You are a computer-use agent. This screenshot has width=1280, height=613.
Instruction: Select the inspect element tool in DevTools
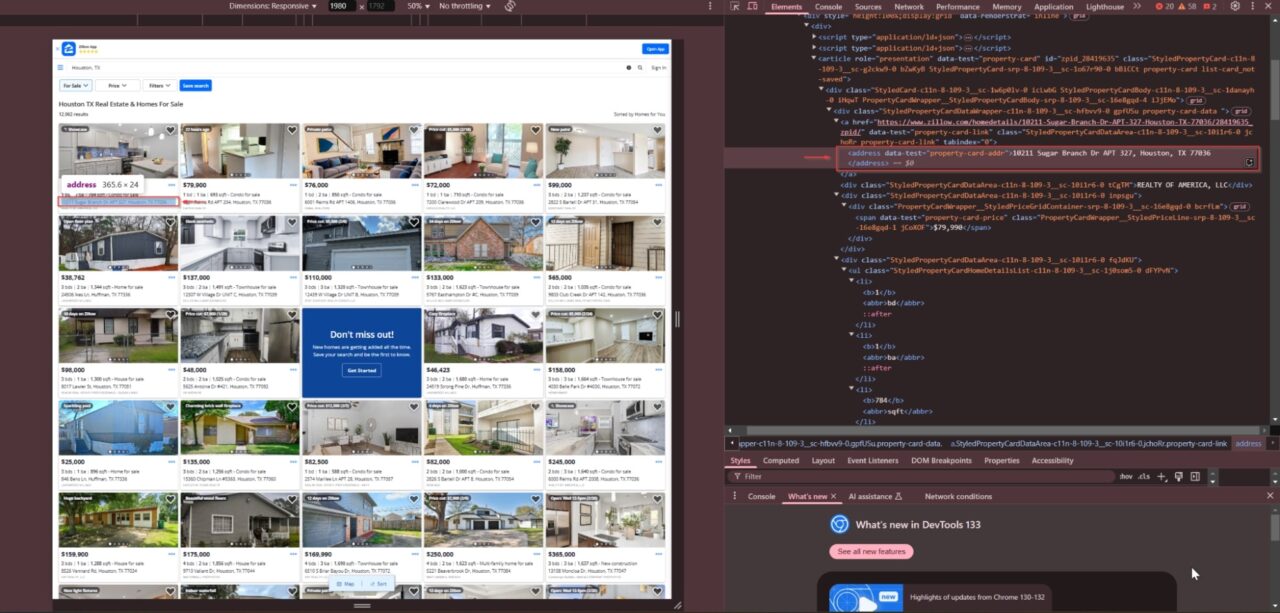737,6
